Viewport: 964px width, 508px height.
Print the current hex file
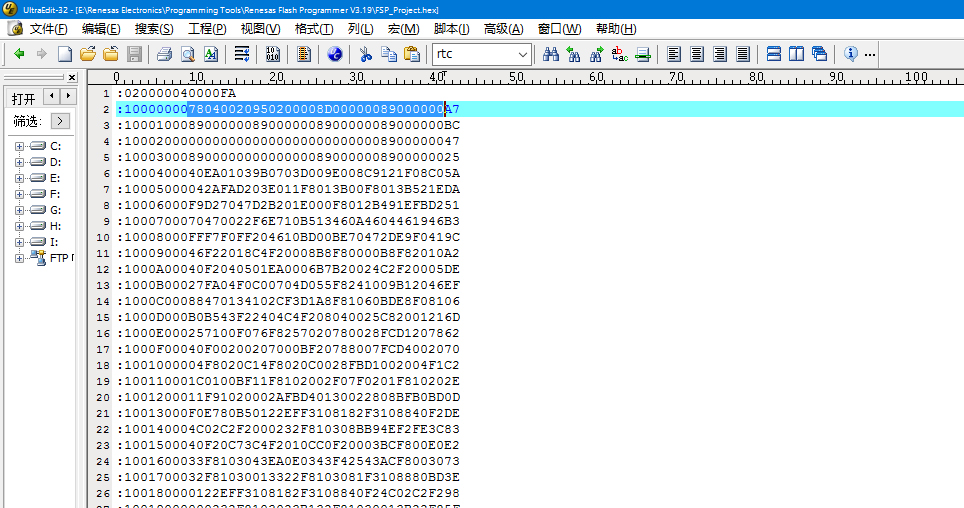click(164, 54)
